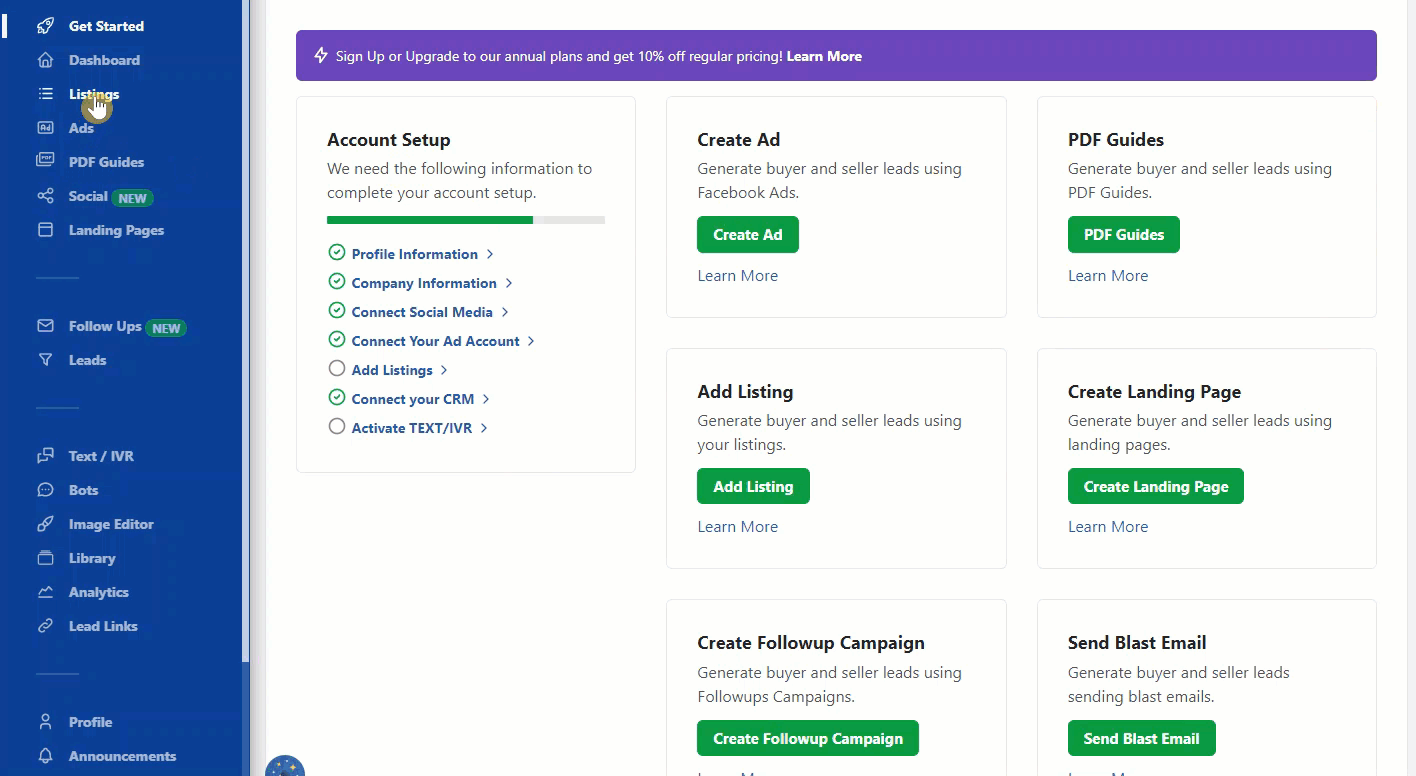Open Social via the share icon

tap(45, 196)
